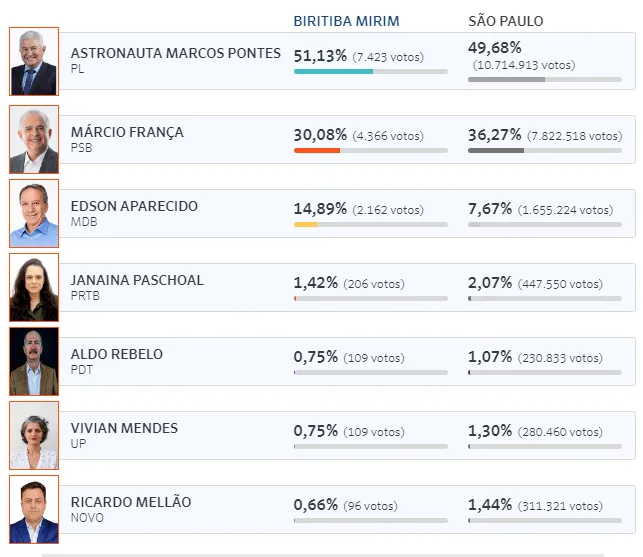This screenshot has width=643, height=557.
Task: Open Vivian Mendes candidate photo
Action: click(34, 435)
